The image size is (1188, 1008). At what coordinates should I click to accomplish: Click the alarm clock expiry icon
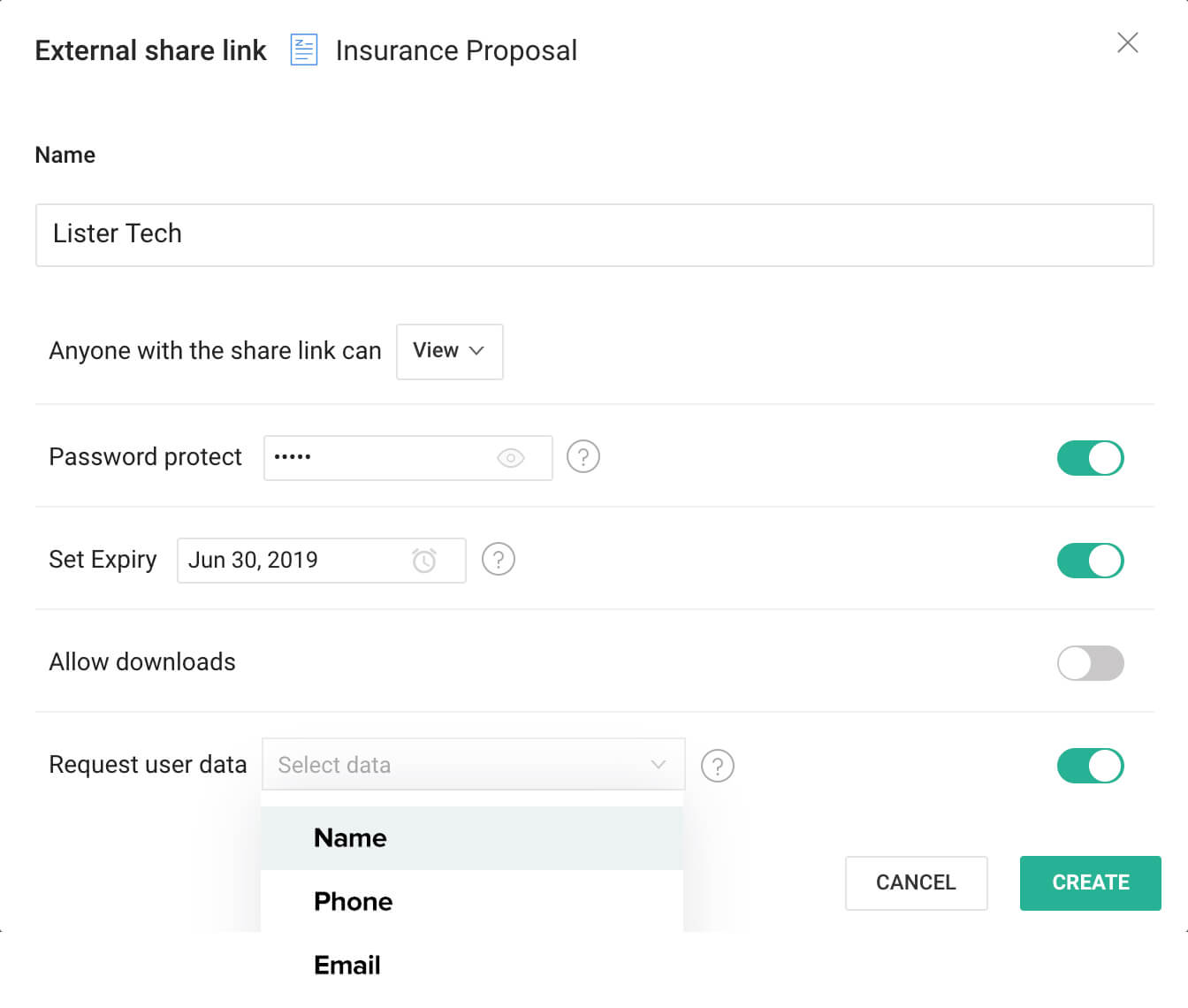pos(424,561)
